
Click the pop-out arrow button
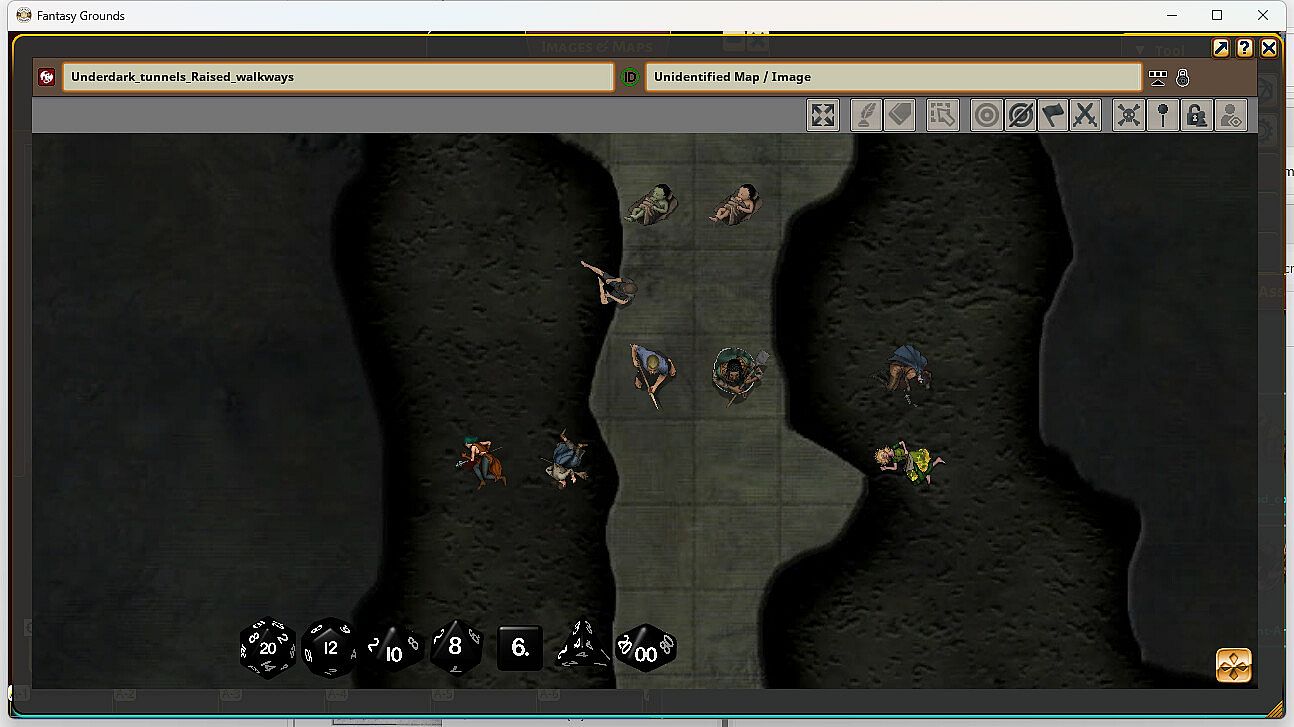(x=1221, y=48)
